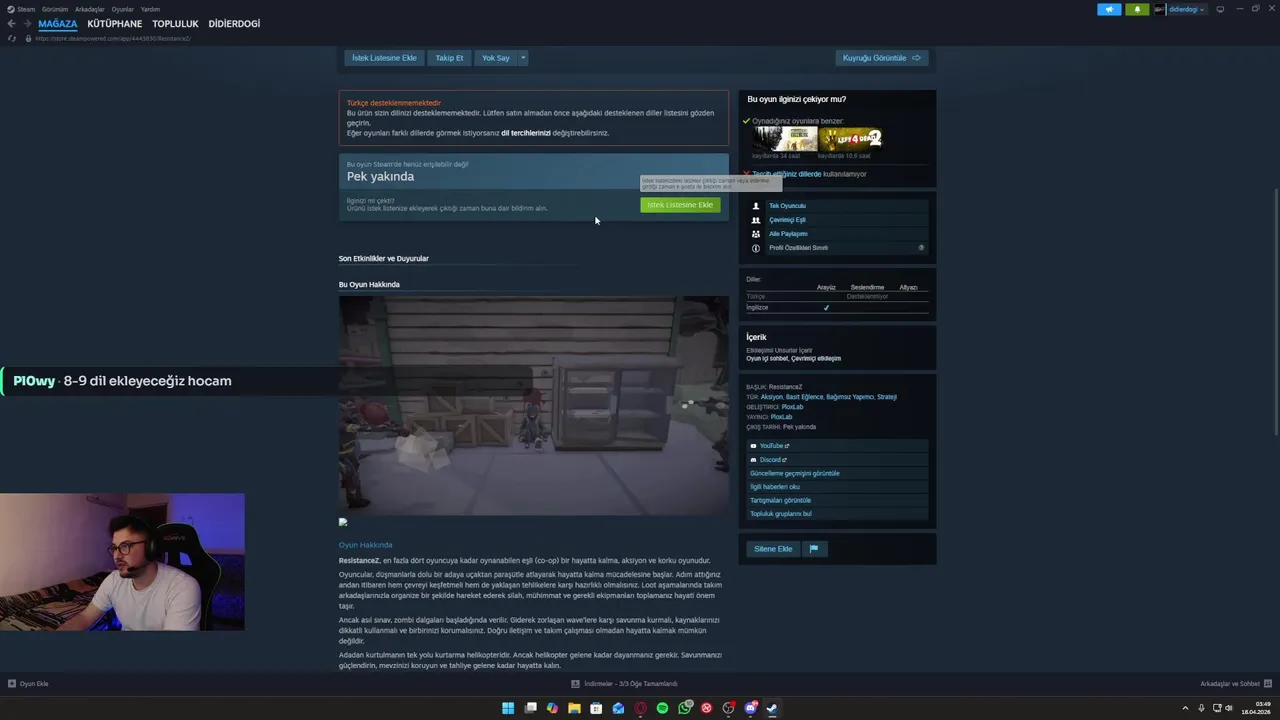Open the Görünüm menu
1280x720 pixels.
(55, 9)
